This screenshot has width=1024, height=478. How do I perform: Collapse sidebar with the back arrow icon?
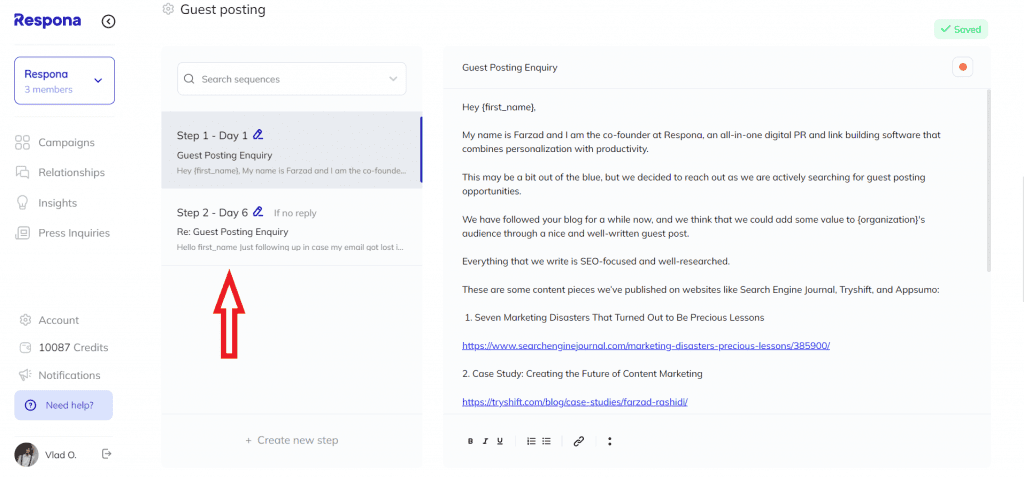(108, 22)
